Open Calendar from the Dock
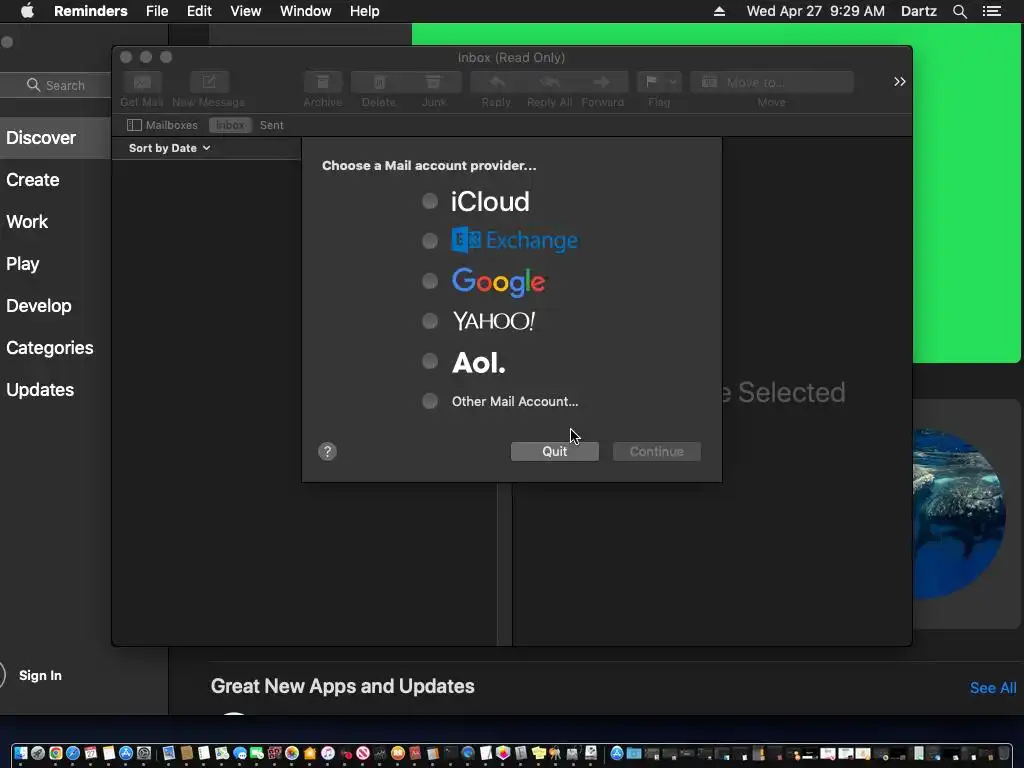This screenshot has height=768, width=1024. click(x=90, y=753)
